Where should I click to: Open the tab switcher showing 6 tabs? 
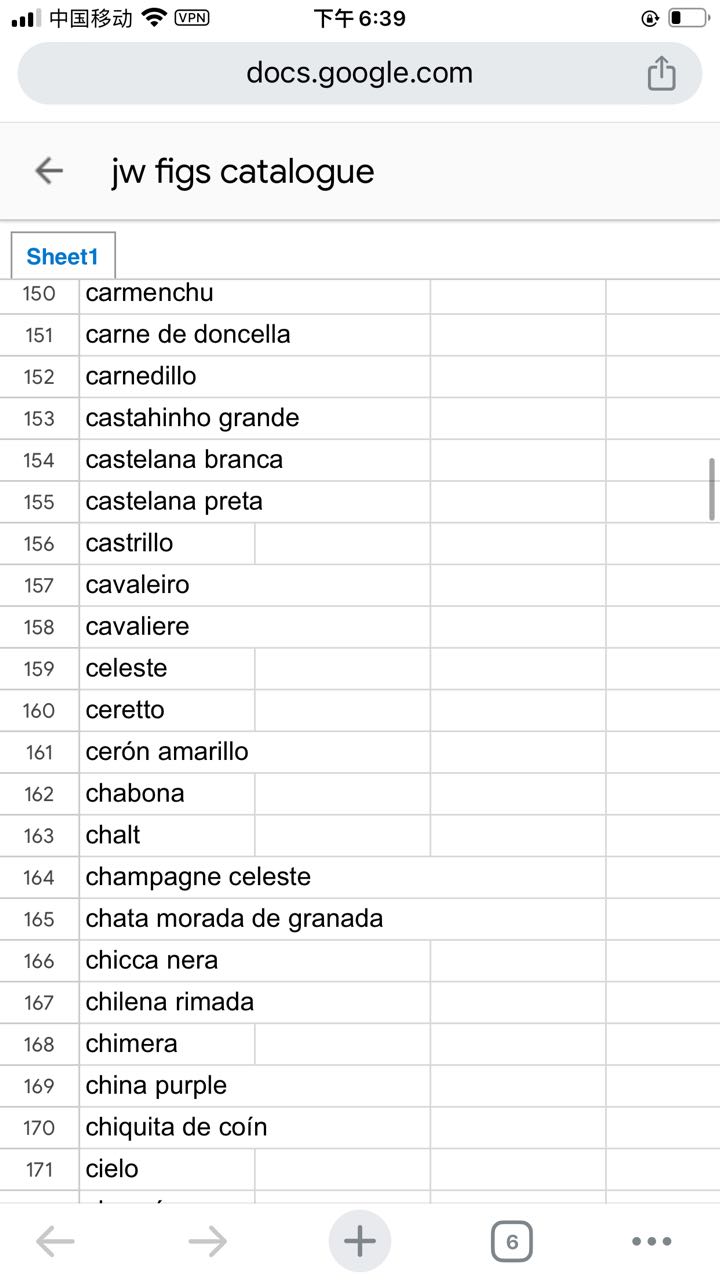tap(512, 1242)
